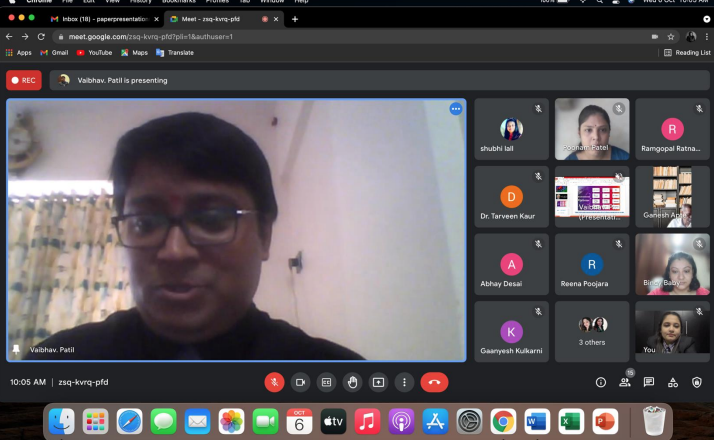Open YouTube bookmark

[94, 53]
